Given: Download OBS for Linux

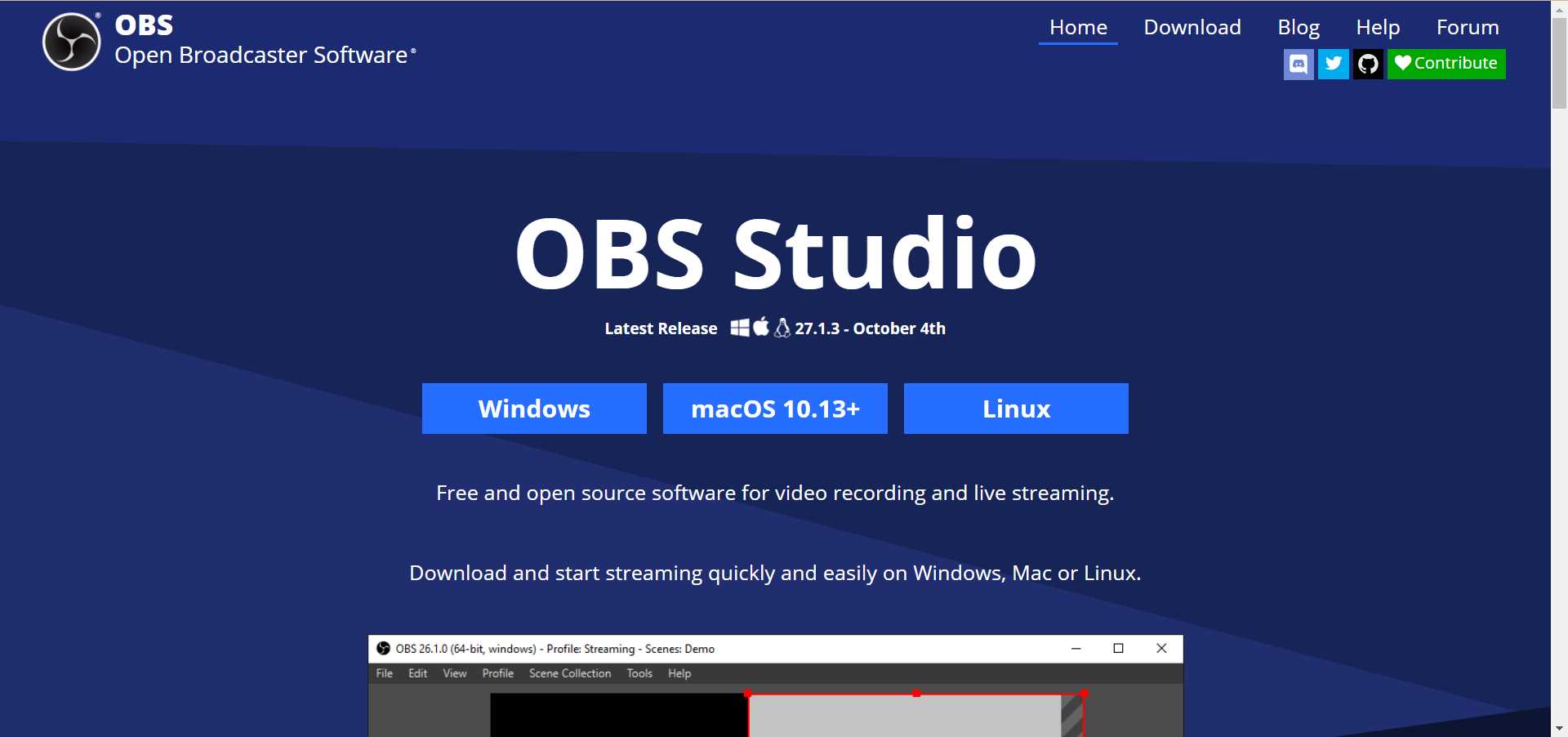Looking at the screenshot, I should point(1016,409).
